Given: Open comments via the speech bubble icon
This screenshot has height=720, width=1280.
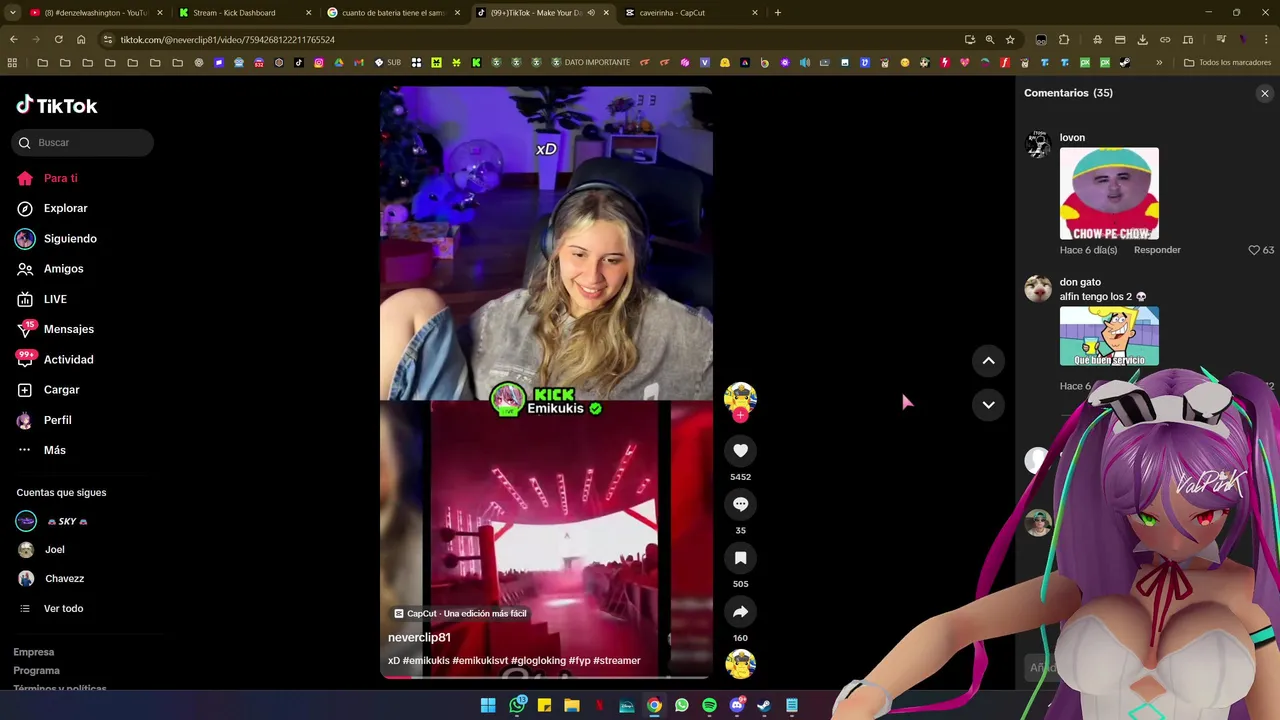Looking at the screenshot, I should [x=740, y=505].
